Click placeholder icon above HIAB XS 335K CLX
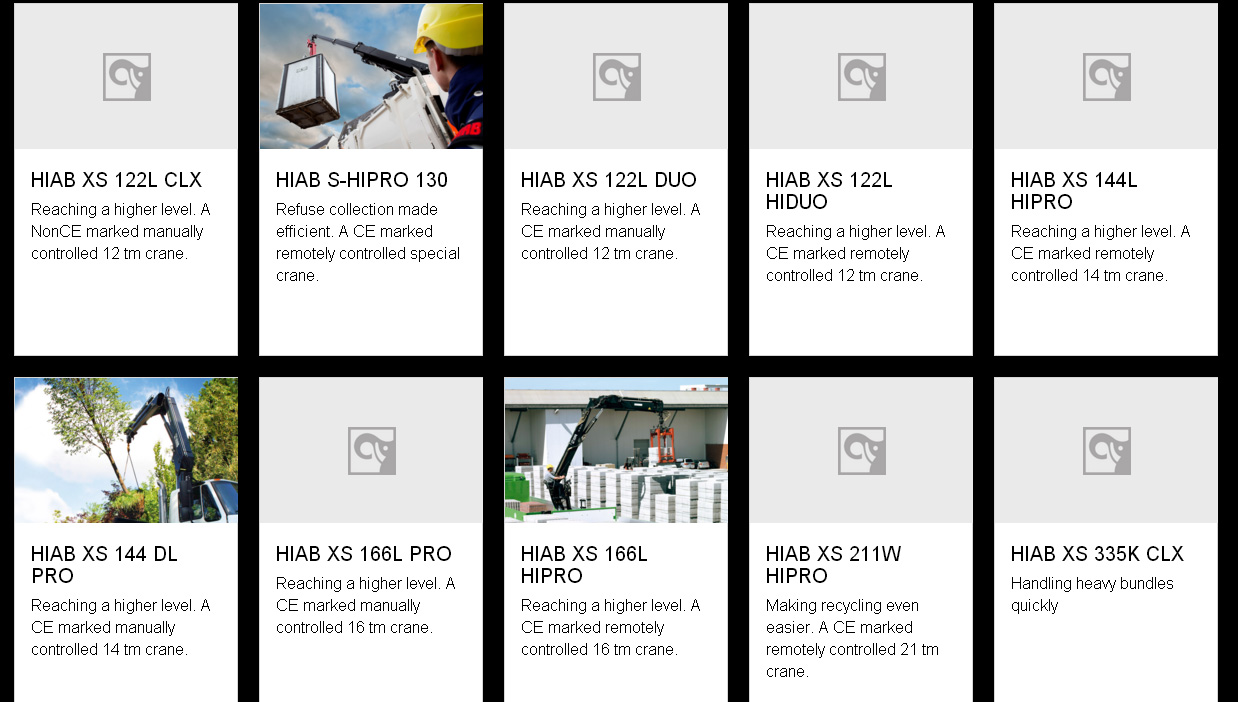 (1106, 451)
